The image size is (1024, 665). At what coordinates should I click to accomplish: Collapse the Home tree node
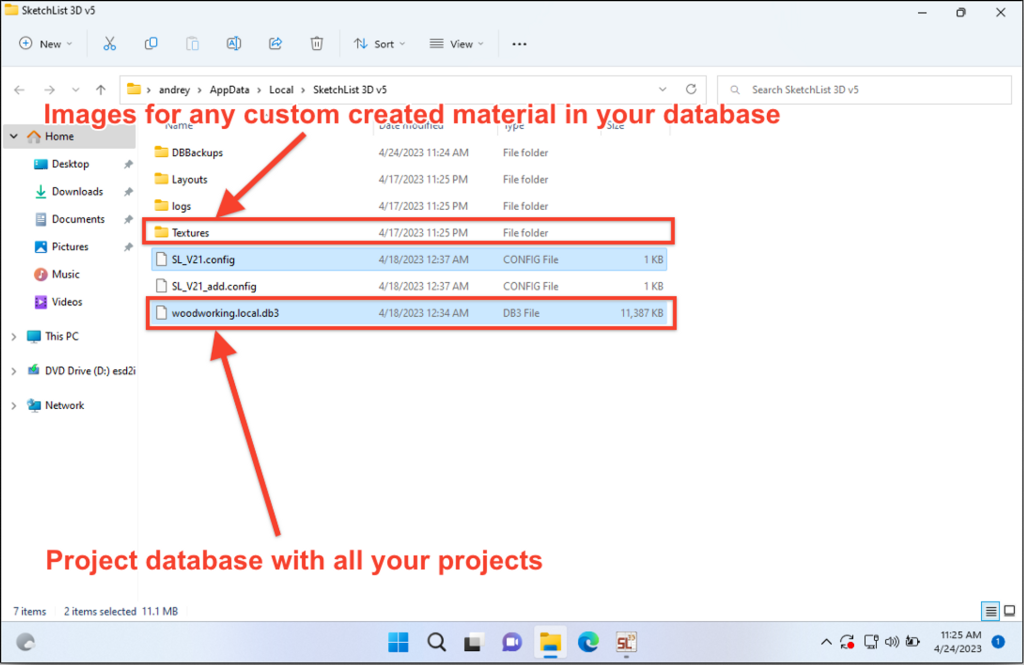pyautogui.click(x=14, y=137)
